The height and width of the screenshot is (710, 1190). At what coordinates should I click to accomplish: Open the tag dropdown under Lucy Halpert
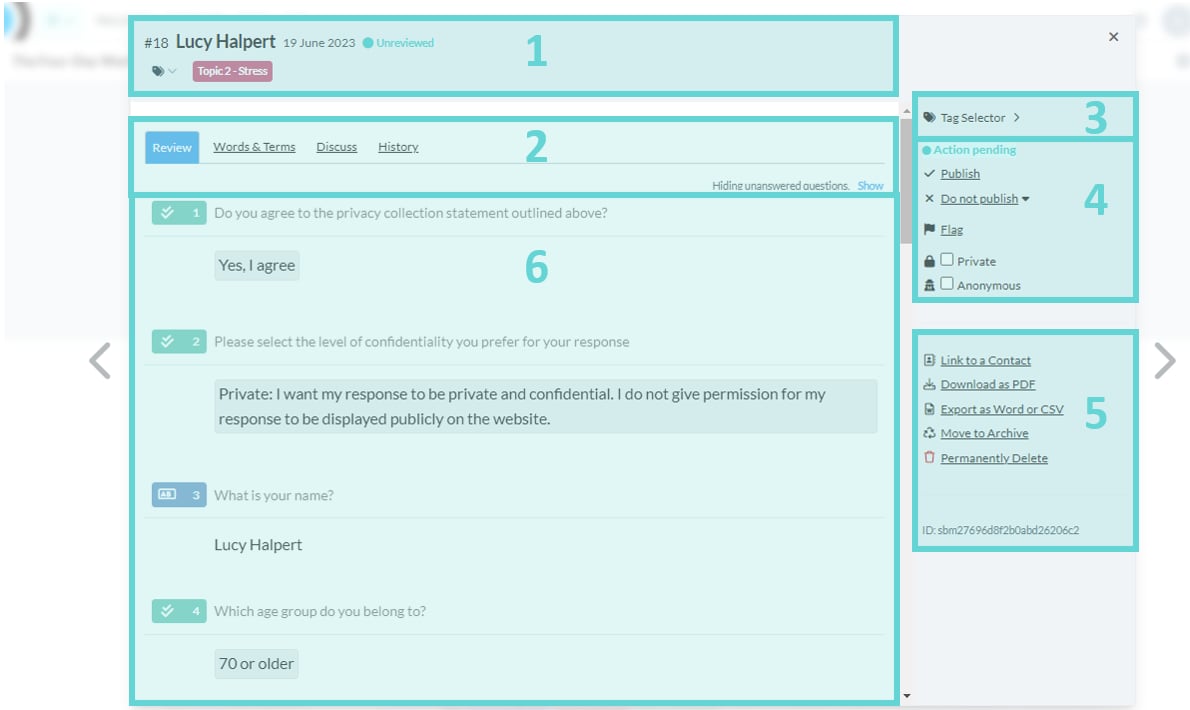tap(164, 71)
